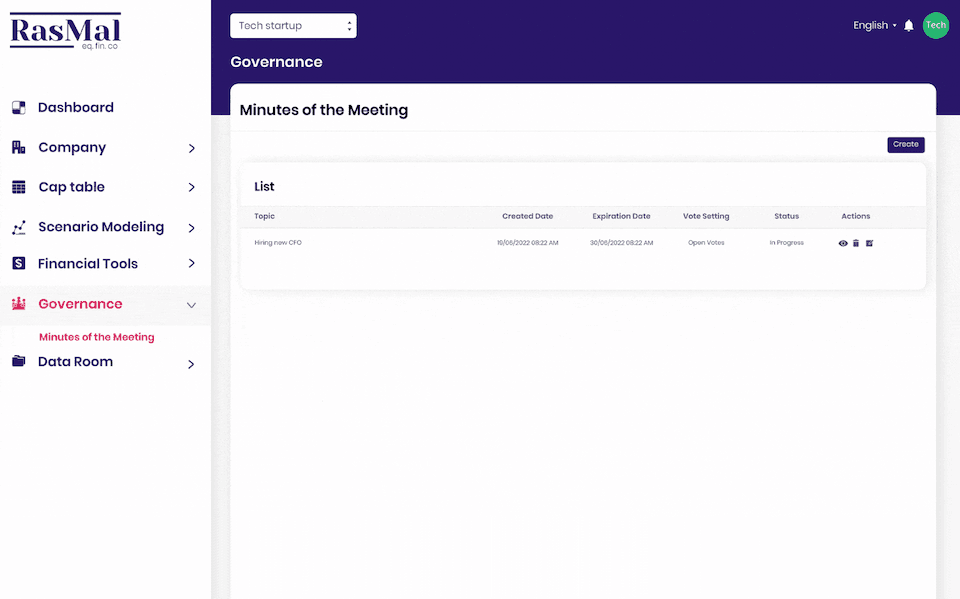
Task: Edit the Hiring new CFO entry
Action: click(x=869, y=243)
